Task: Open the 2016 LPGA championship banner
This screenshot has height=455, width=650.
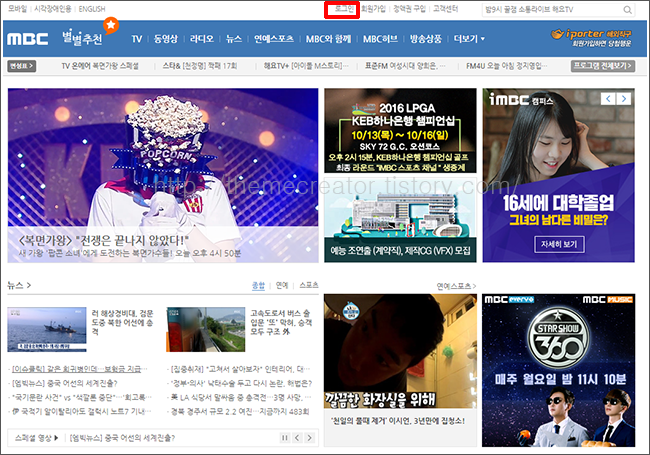Action: (x=400, y=131)
